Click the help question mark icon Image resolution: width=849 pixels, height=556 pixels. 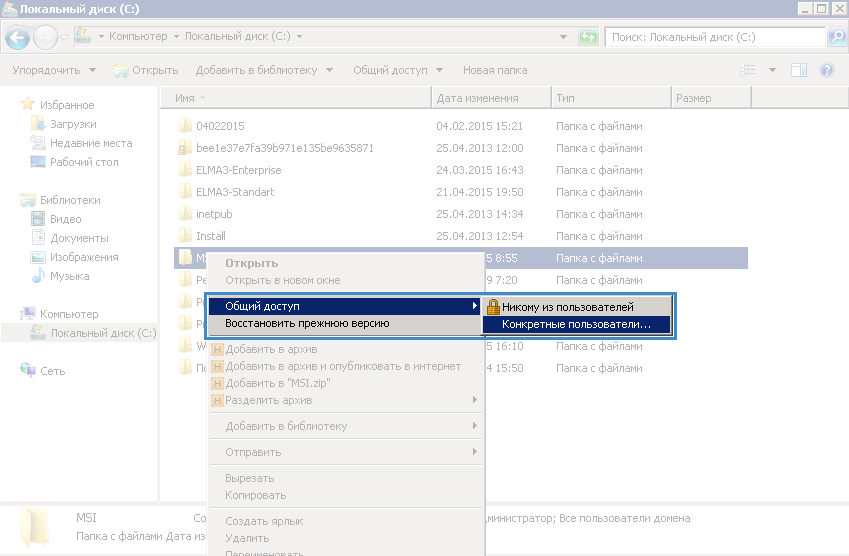point(827,70)
